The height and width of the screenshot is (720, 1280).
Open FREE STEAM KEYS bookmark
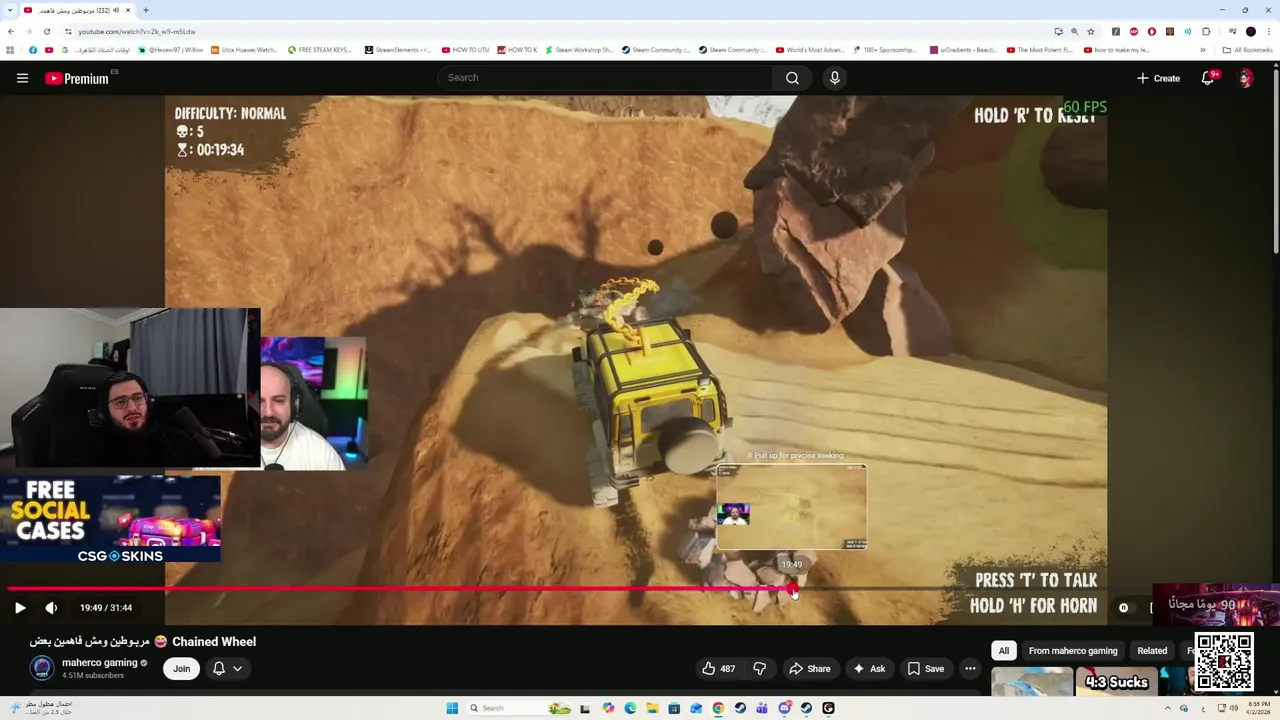pos(320,49)
